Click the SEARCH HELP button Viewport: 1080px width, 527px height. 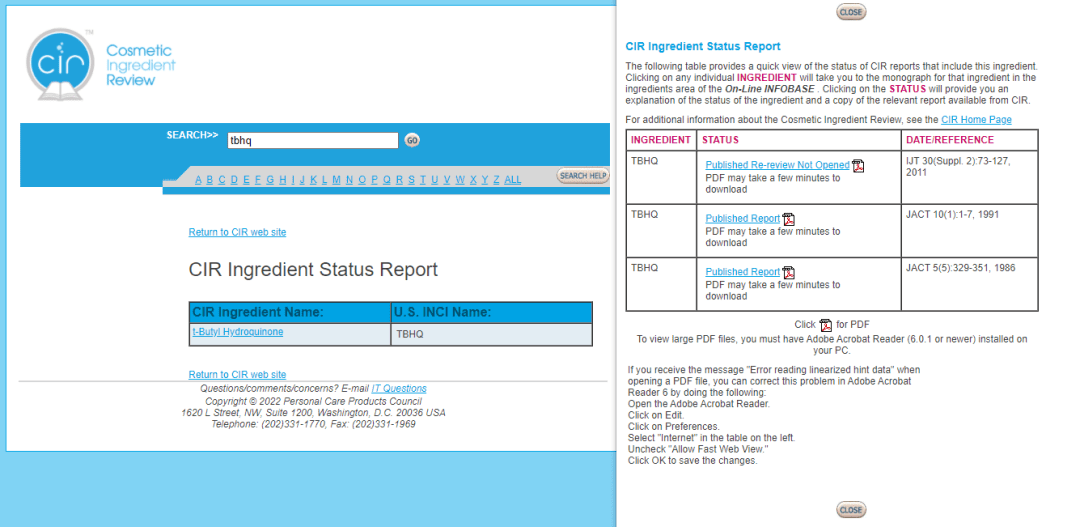click(583, 176)
